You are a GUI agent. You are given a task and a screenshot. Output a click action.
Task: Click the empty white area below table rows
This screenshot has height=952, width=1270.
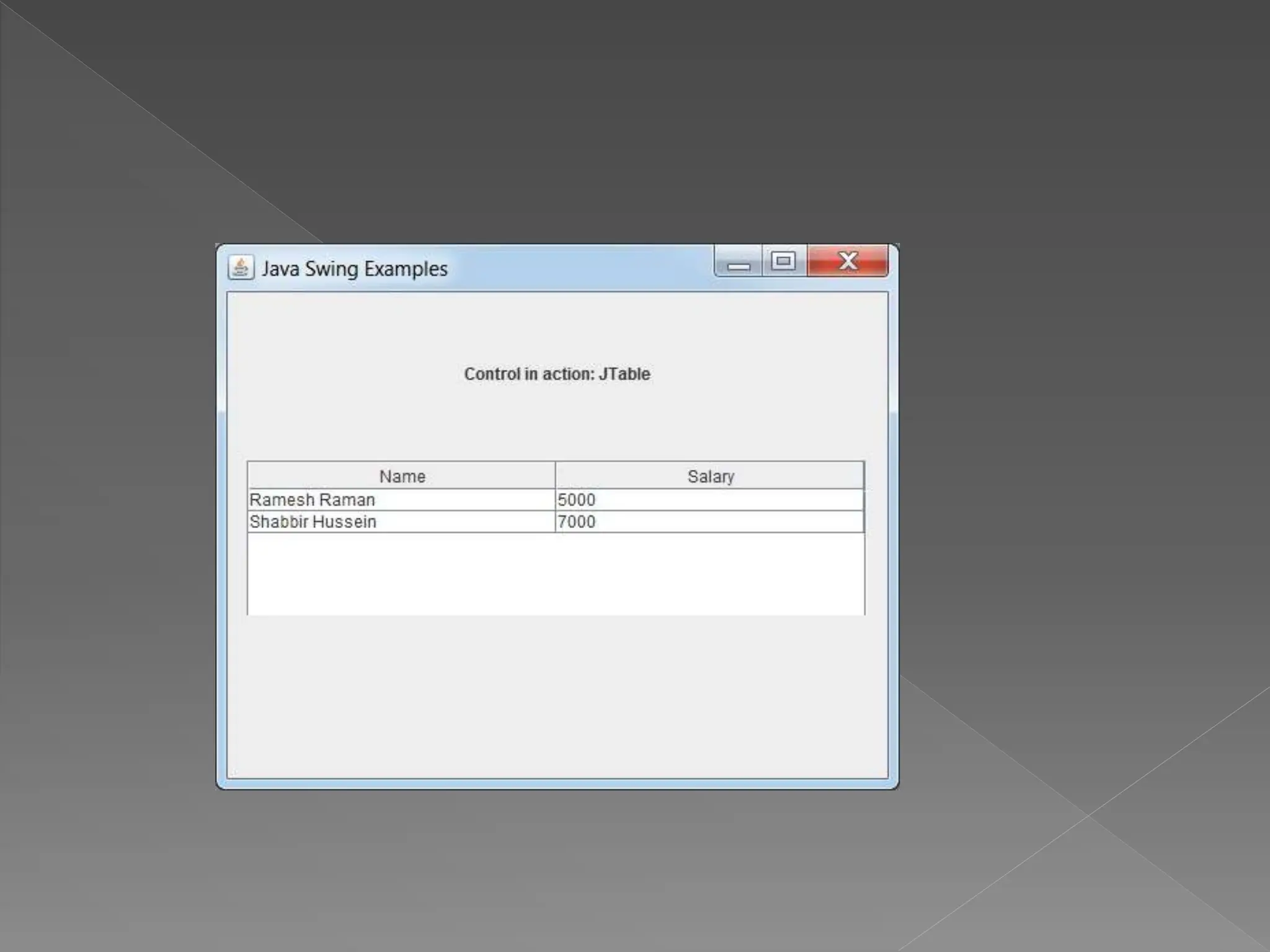tap(556, 574)
